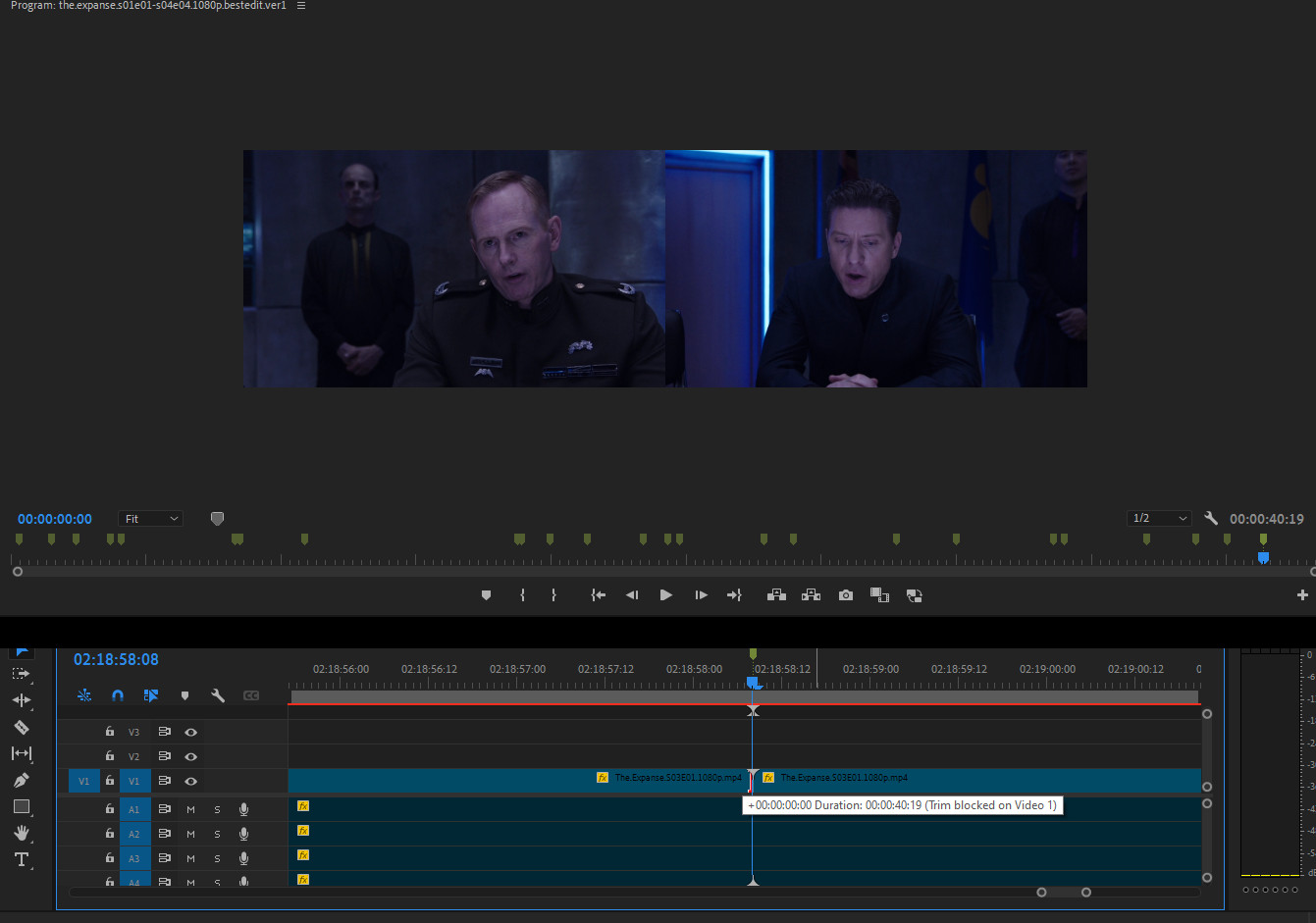Click the timeline timecode 02:18:58:08
Screen dimensions: 1316x923
point(116,660)
